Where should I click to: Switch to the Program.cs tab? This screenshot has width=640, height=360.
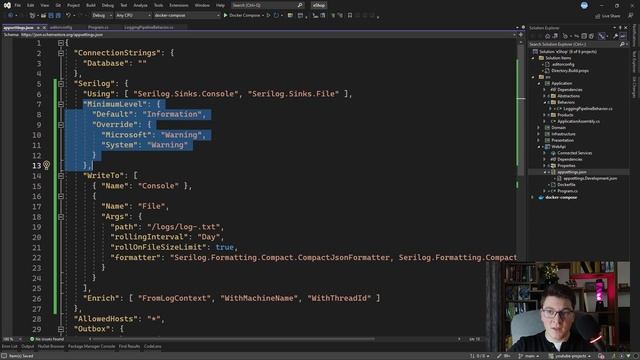[98, 27]
